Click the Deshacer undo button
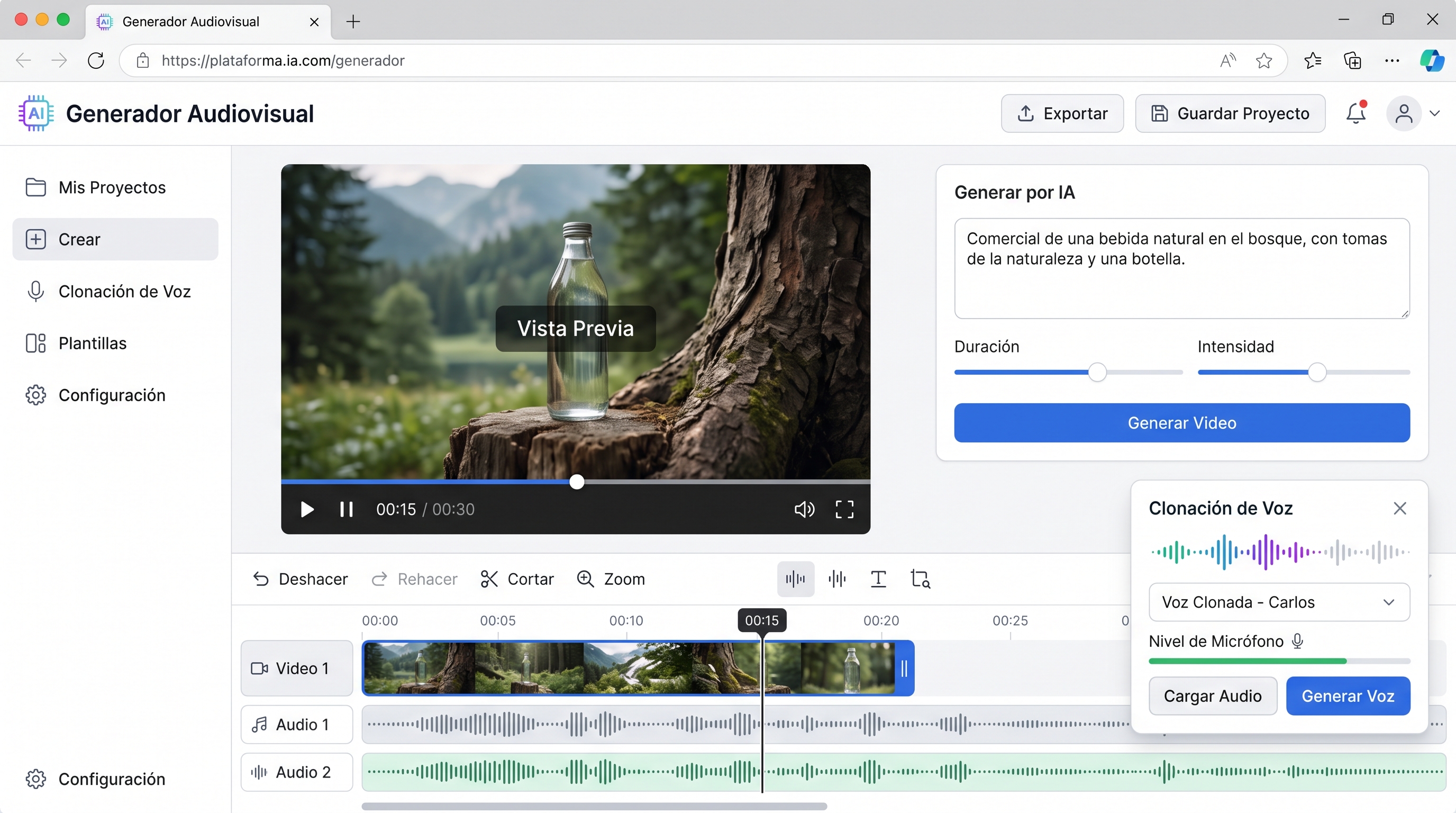The image size is (1456, 813). tap(300, 579)
